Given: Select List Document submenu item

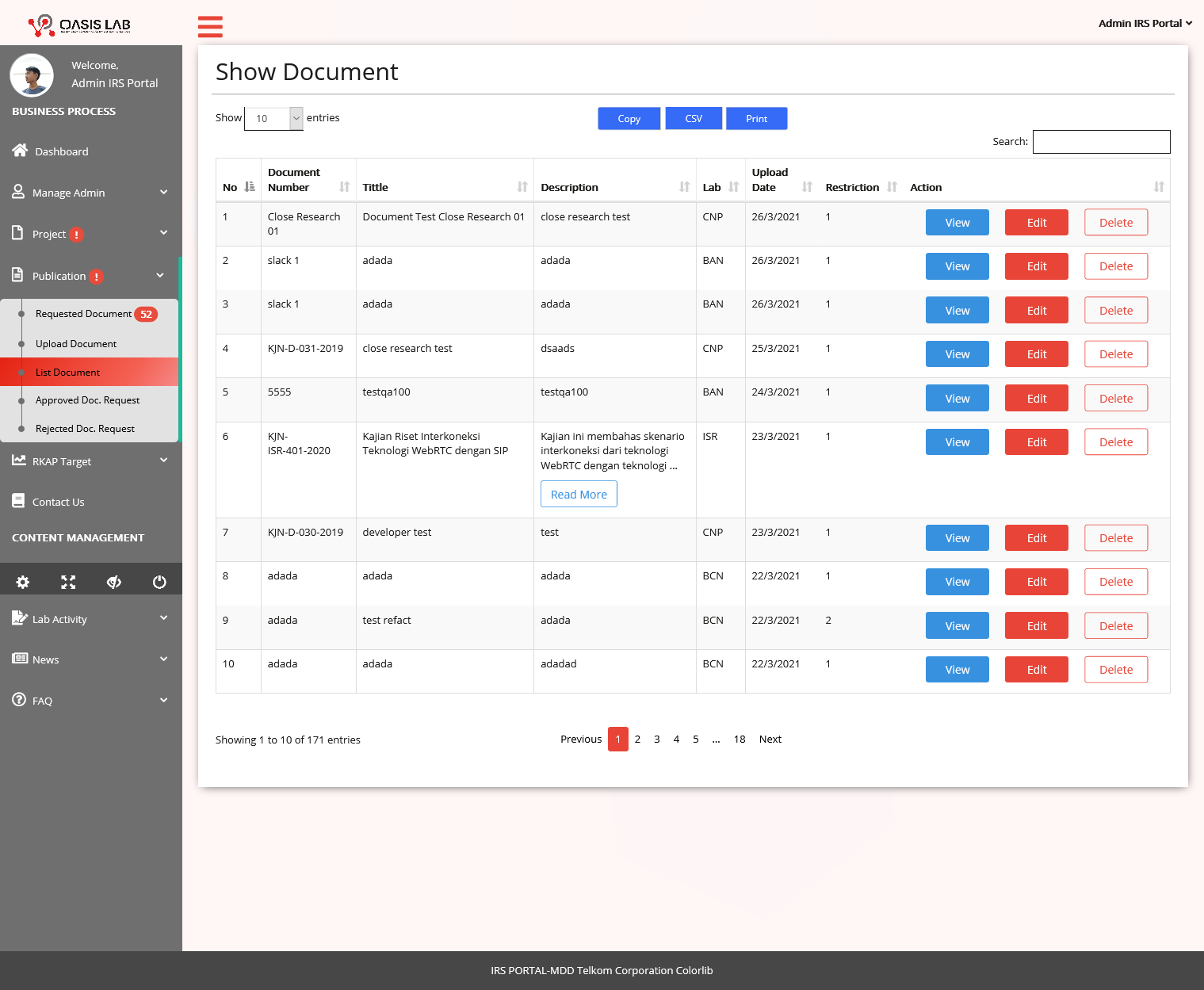Looking at the screenshot, I should pyautogui.click(x=89, y=372).
